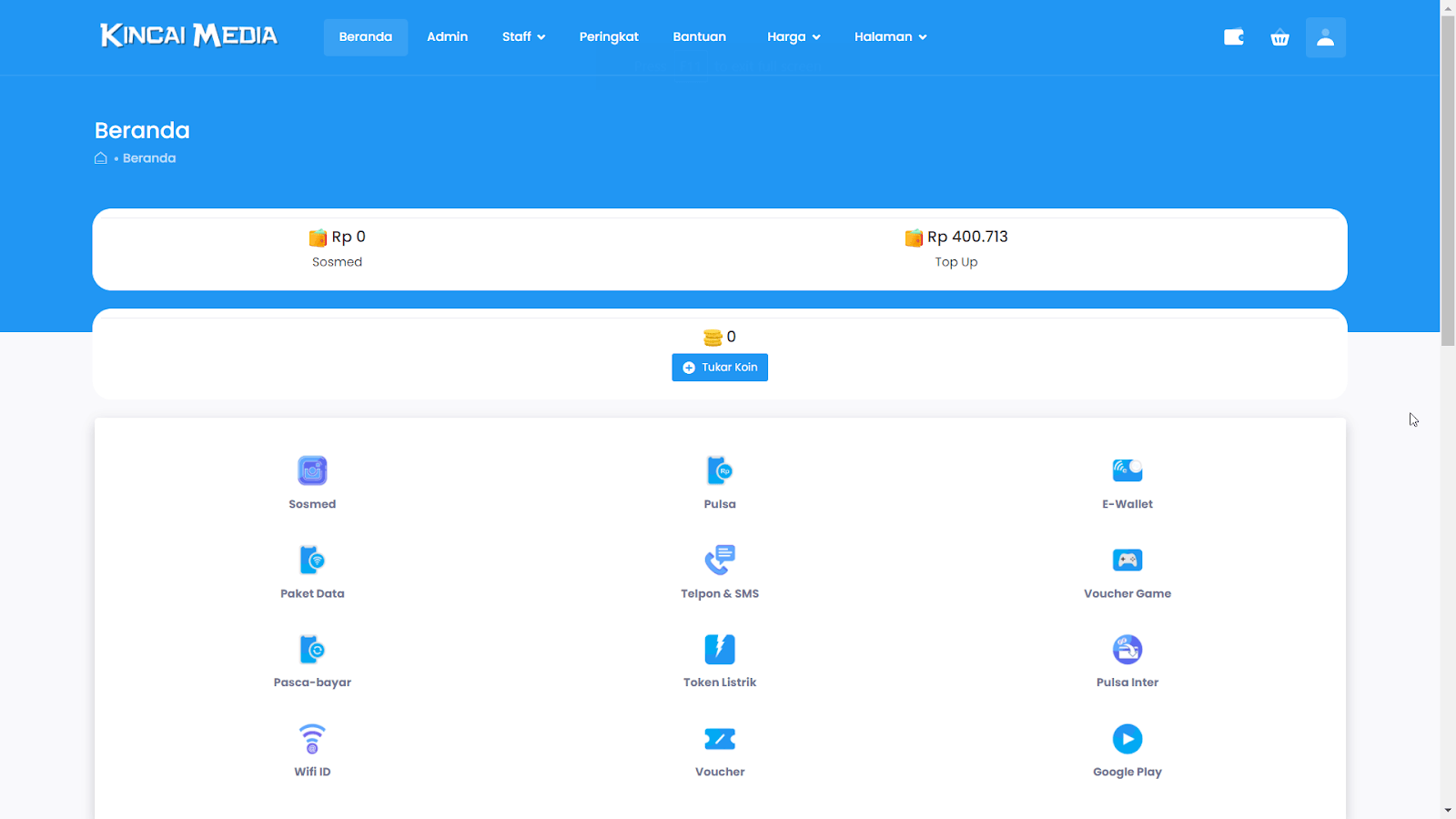Click the Token Listrik icon

(x=719, y=649)
